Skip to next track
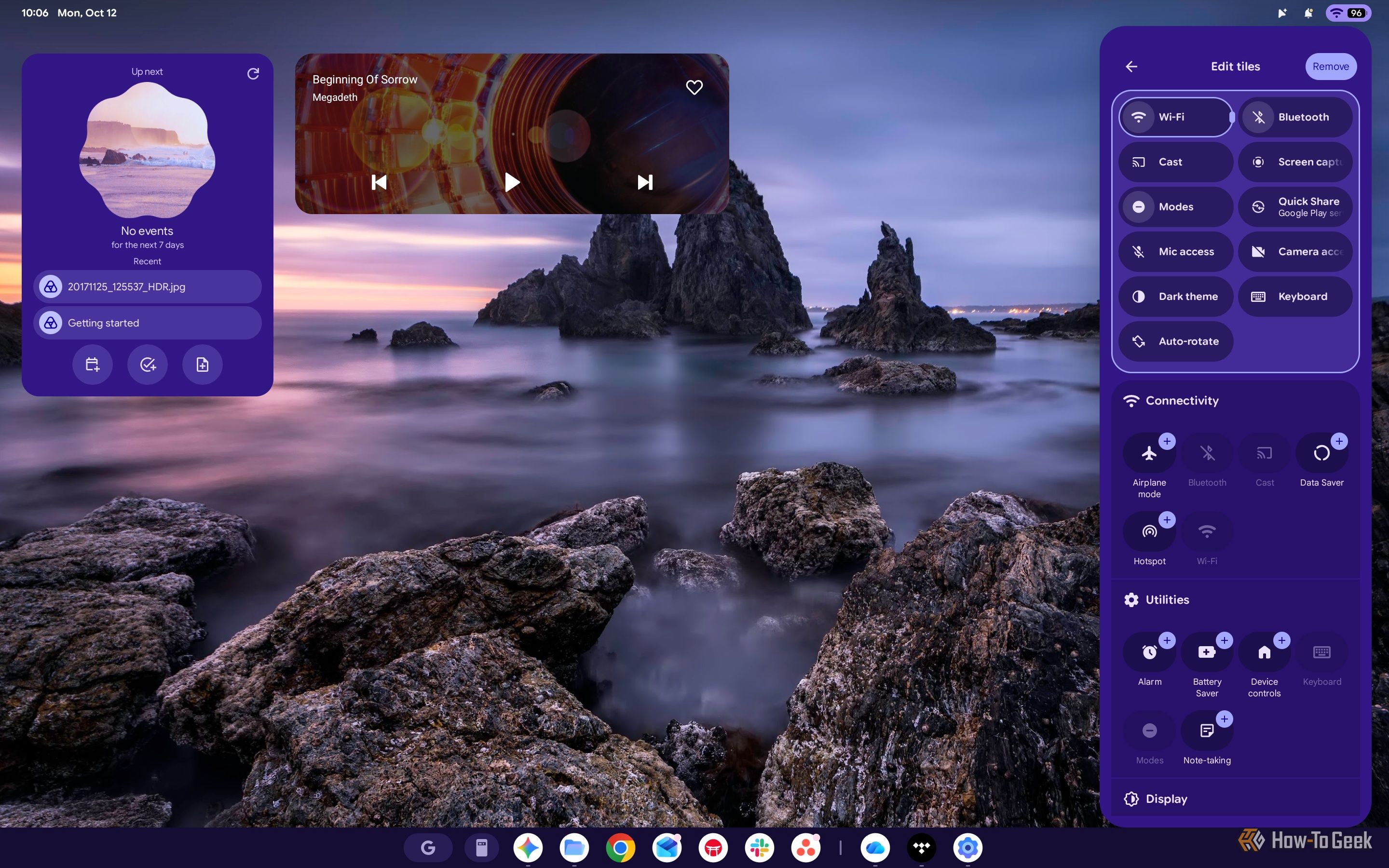The height and width of the screenshot is (868, 1389). 645,183
